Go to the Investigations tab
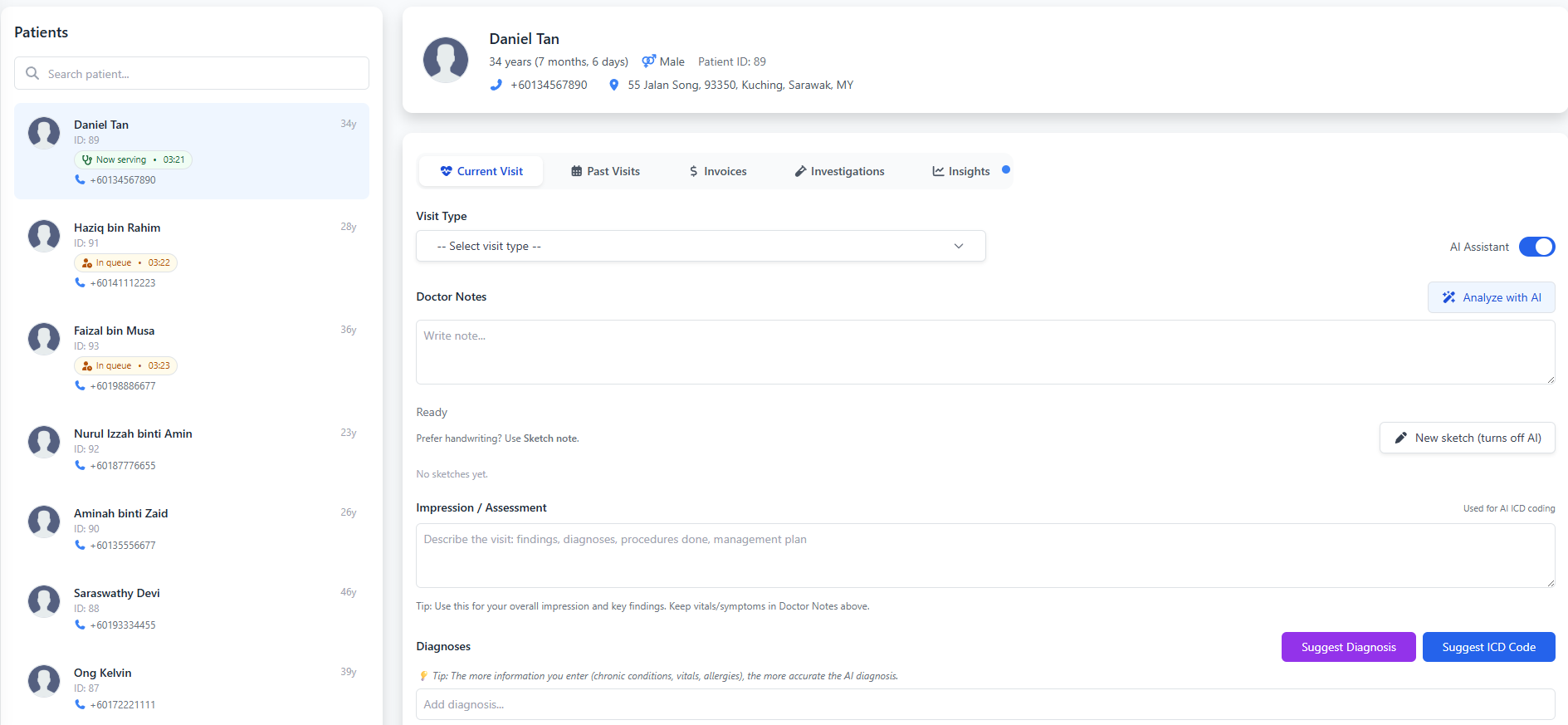 coord(839,171)
